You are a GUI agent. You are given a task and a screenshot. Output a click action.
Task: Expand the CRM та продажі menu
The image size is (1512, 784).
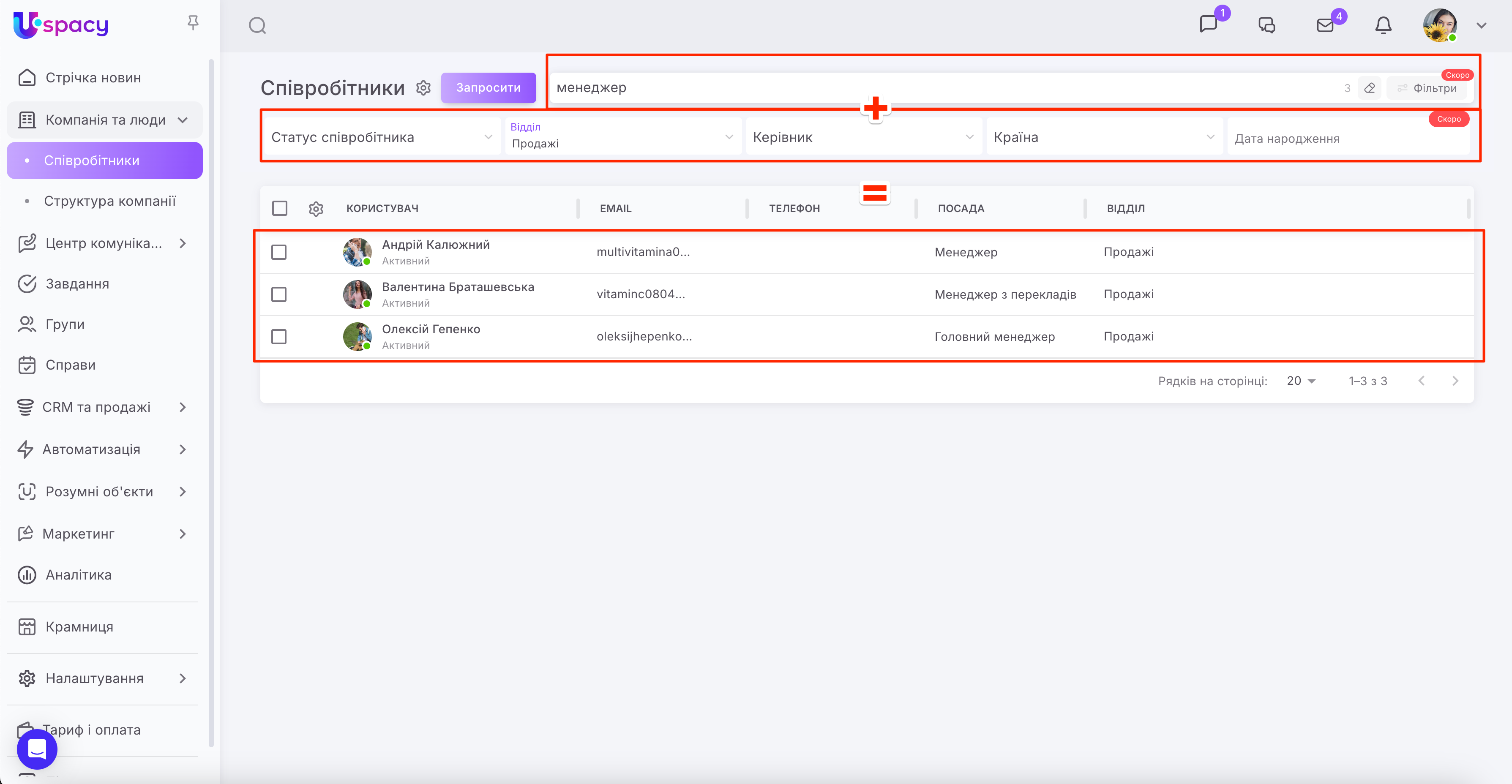pyautogui.click(x=97, y=407)
